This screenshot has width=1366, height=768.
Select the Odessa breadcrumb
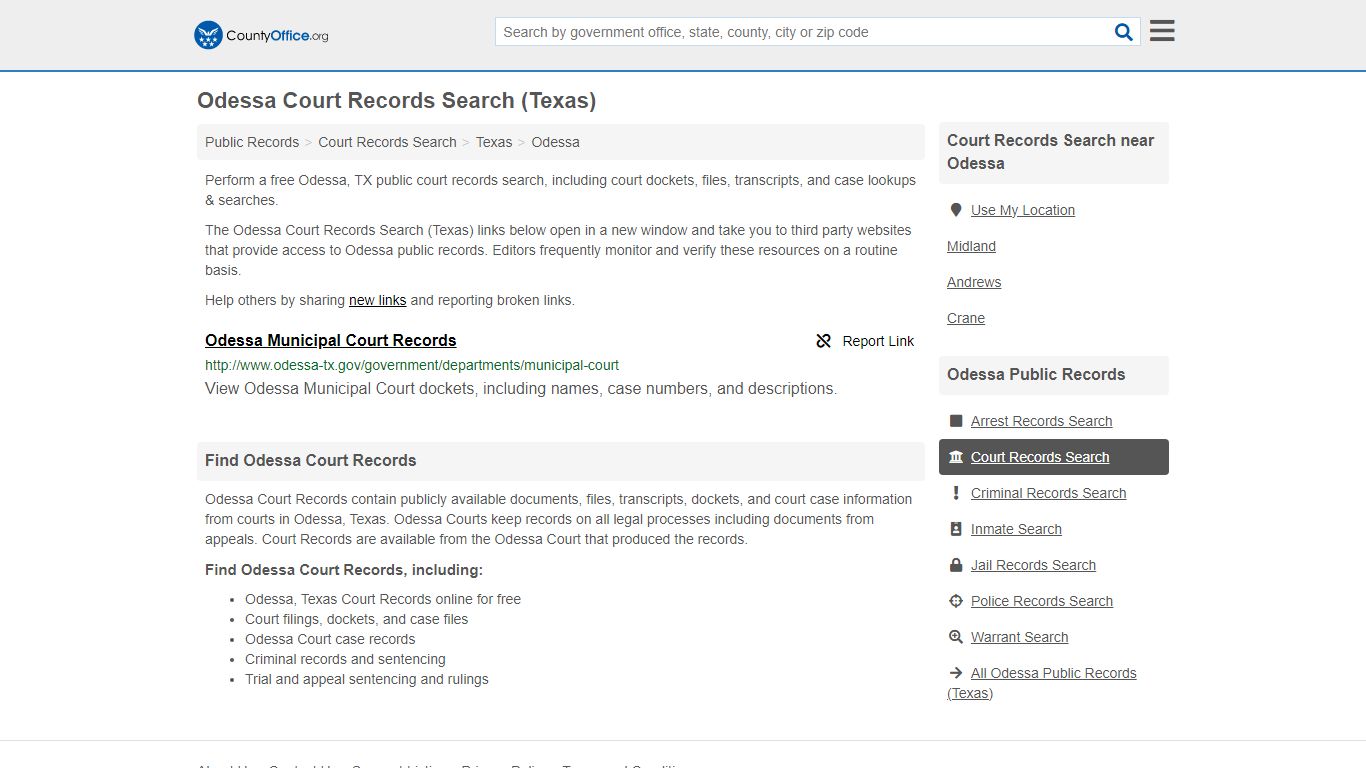click(x=555, y=142)
